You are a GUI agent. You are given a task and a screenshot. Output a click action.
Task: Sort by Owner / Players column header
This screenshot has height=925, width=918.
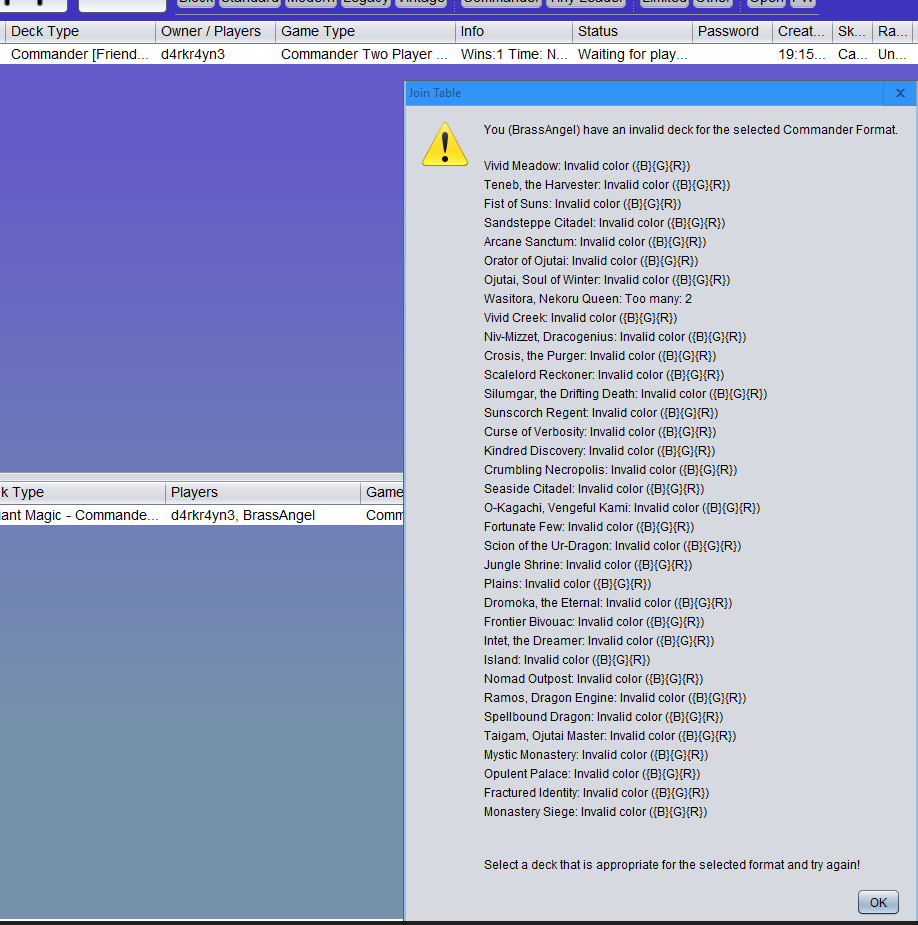(215, 31)
